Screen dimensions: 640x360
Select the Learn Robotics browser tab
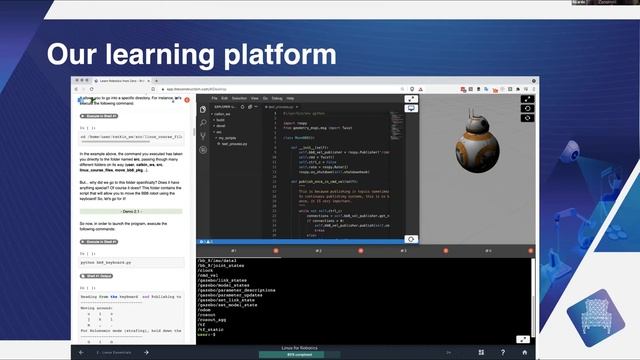122,81
